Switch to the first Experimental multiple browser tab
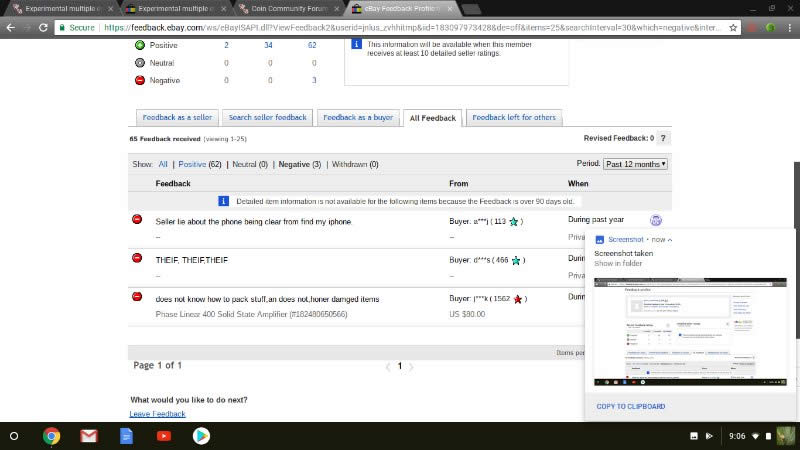 (61, 9)
